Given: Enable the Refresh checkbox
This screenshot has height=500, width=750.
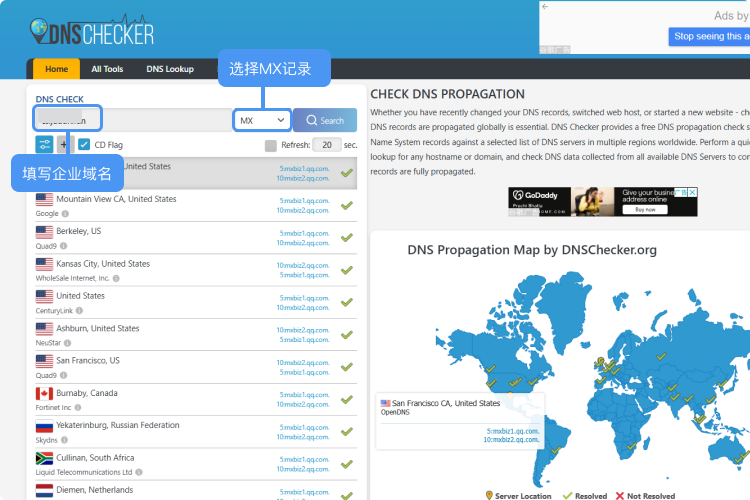Looking at the screenshot, I should (x=271, y=145).
